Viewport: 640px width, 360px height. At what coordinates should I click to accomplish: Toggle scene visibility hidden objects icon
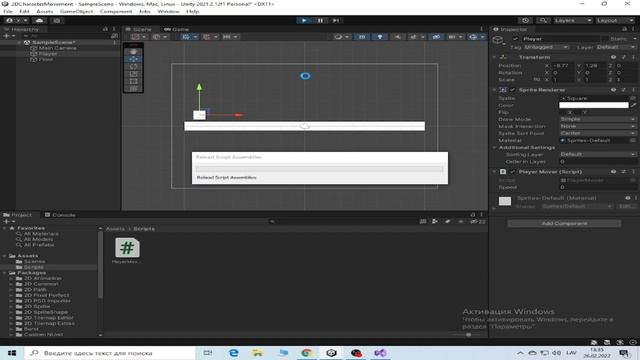coord(436,37)
